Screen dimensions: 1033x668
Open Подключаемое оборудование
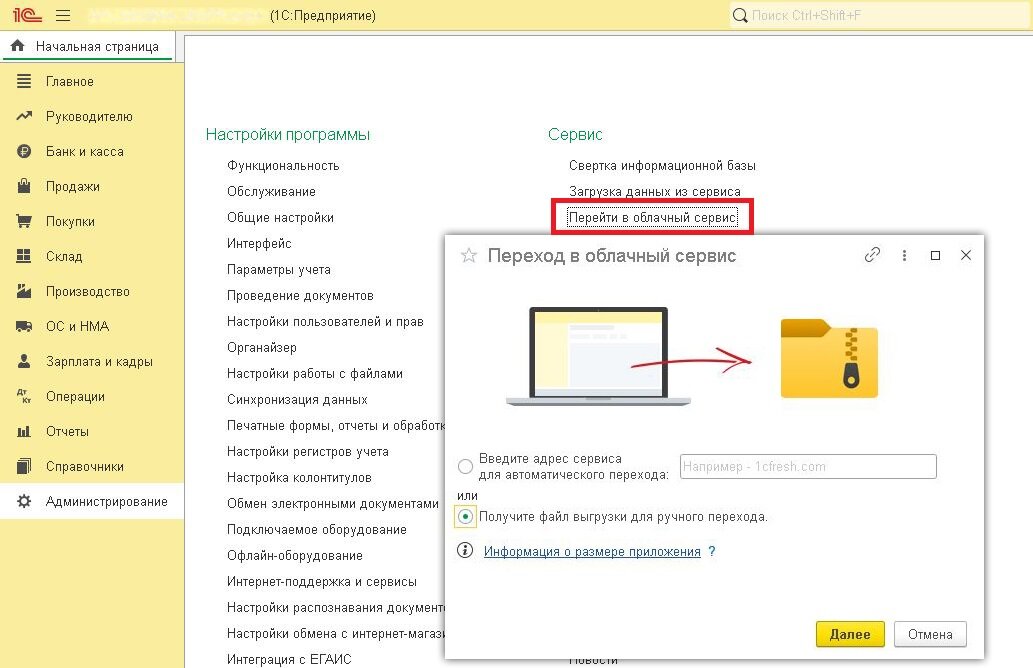coord(316,529)
